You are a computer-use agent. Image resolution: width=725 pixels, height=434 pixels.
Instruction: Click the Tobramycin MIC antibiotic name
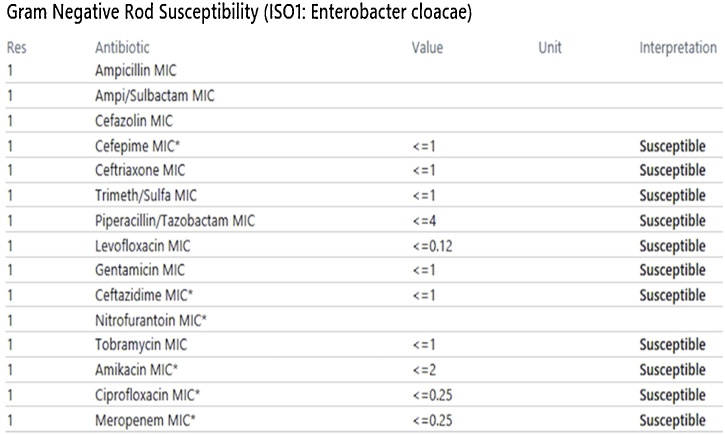point(141,345)
